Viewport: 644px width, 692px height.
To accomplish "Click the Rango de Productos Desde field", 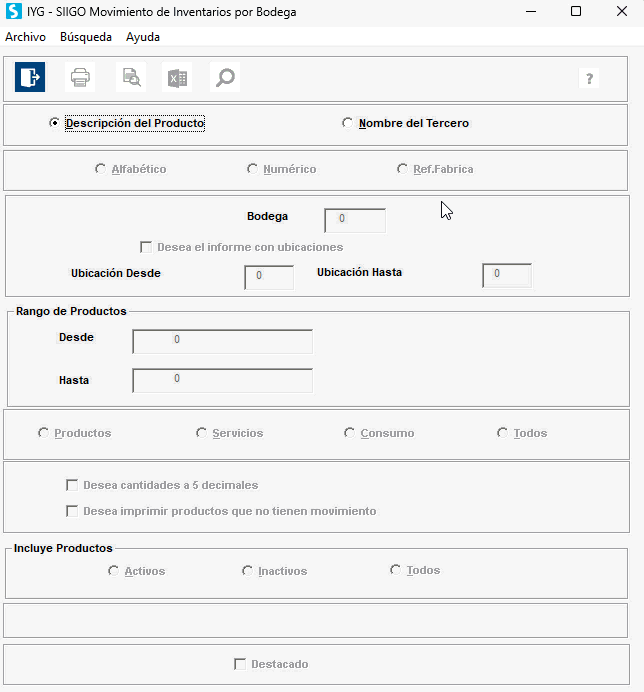I will (222, 342).
